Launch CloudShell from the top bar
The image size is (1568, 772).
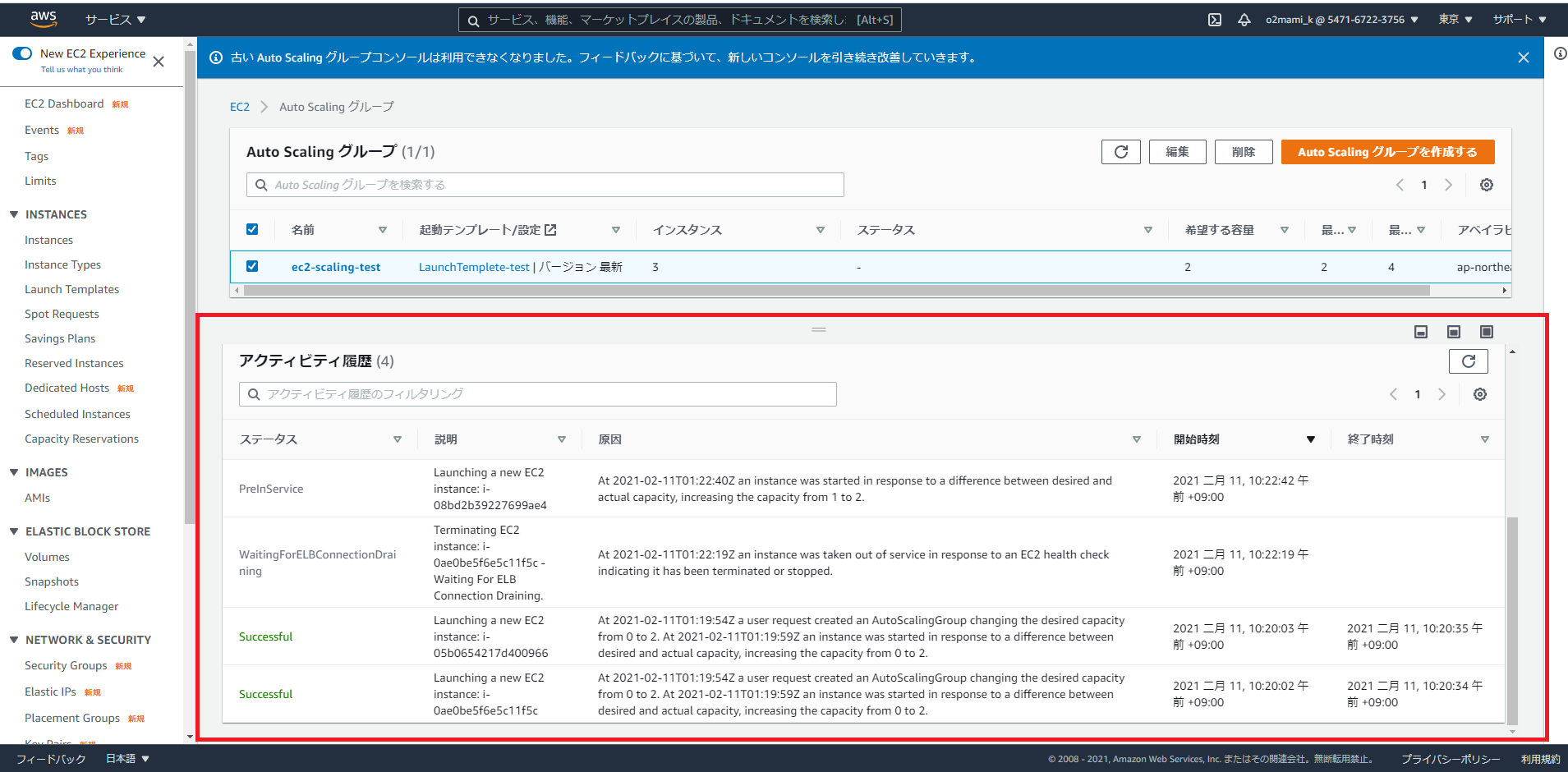click(x=1215, y=20)
